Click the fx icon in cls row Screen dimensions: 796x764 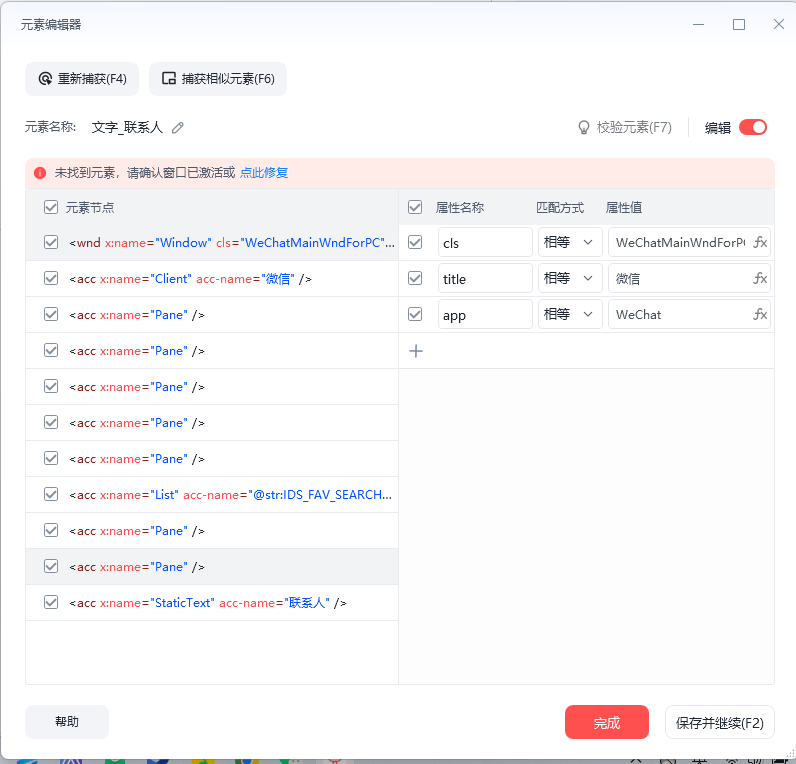[760, 242]
